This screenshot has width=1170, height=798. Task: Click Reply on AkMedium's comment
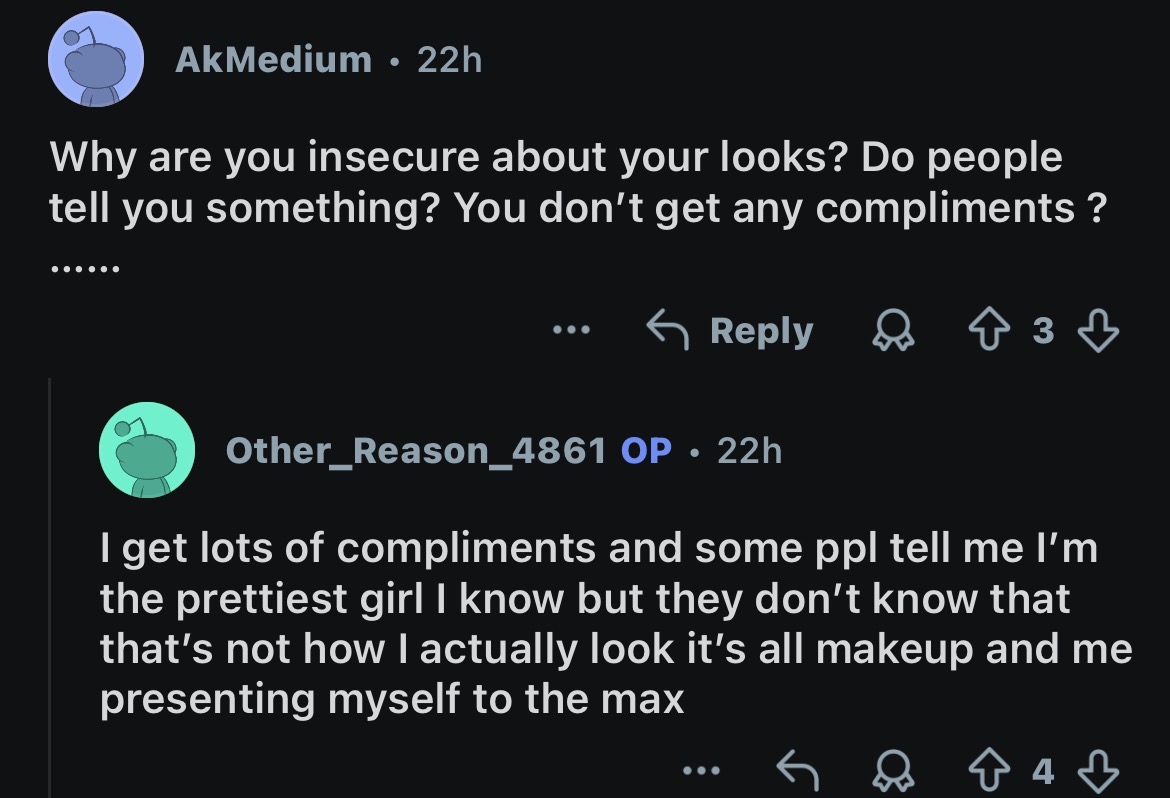(730, 331)
